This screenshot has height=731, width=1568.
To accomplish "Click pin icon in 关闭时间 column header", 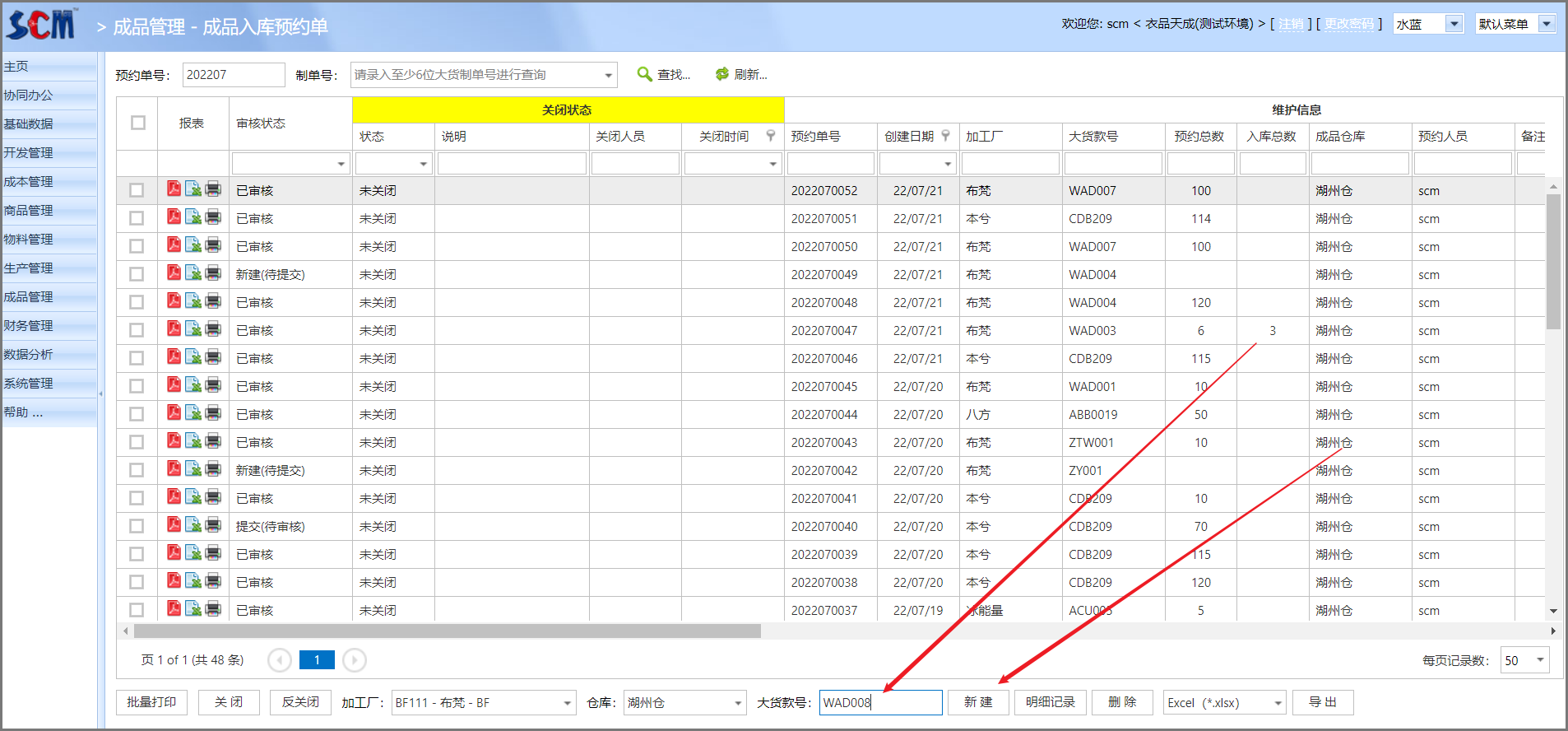I will (771, 136).
